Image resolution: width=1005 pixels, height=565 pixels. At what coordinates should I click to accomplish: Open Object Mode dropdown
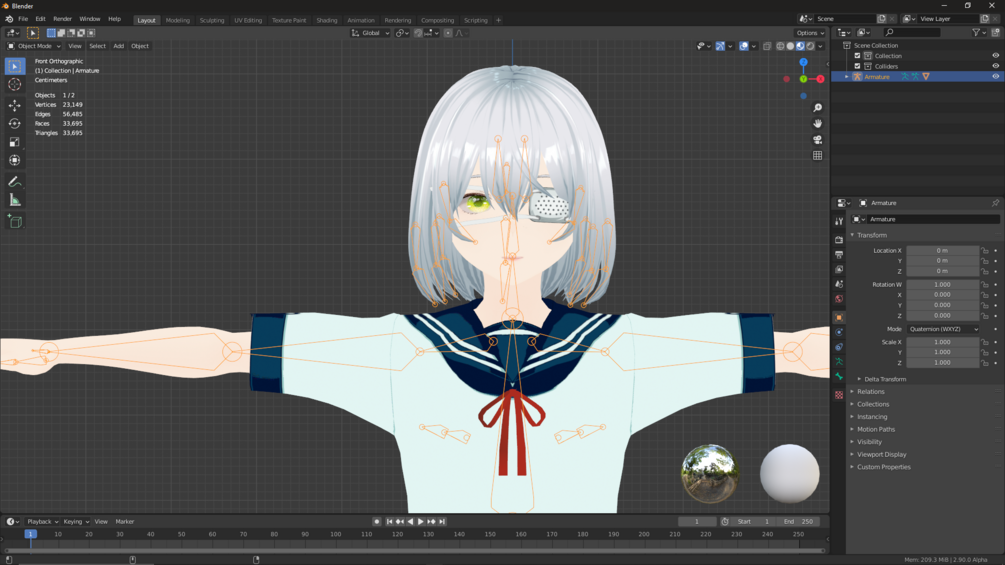click(x=34, y=46)
